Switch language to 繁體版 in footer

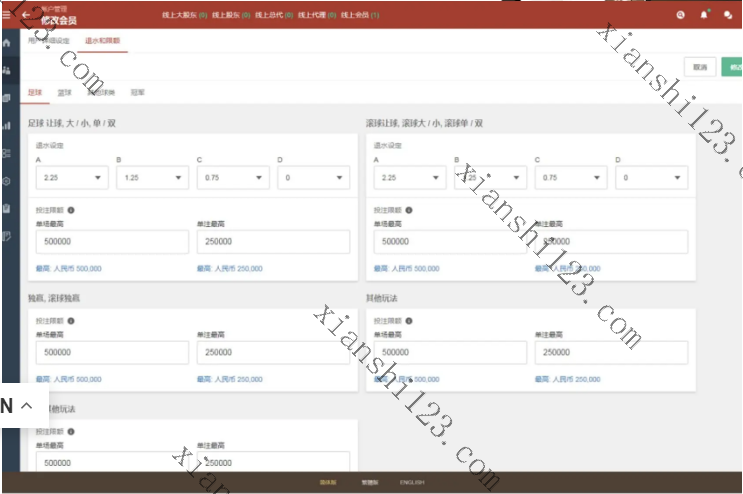(x=370, y=482)
